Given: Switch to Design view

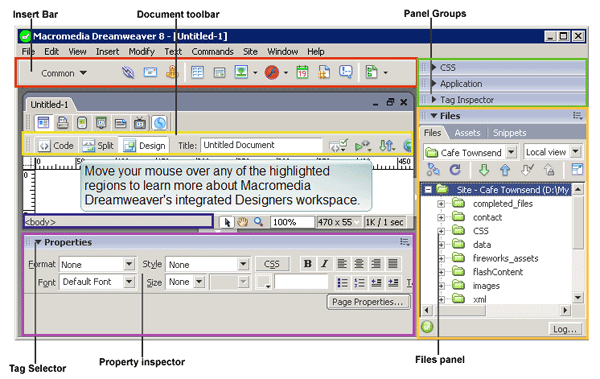Looking at the screenshot, I should point(144,146).
